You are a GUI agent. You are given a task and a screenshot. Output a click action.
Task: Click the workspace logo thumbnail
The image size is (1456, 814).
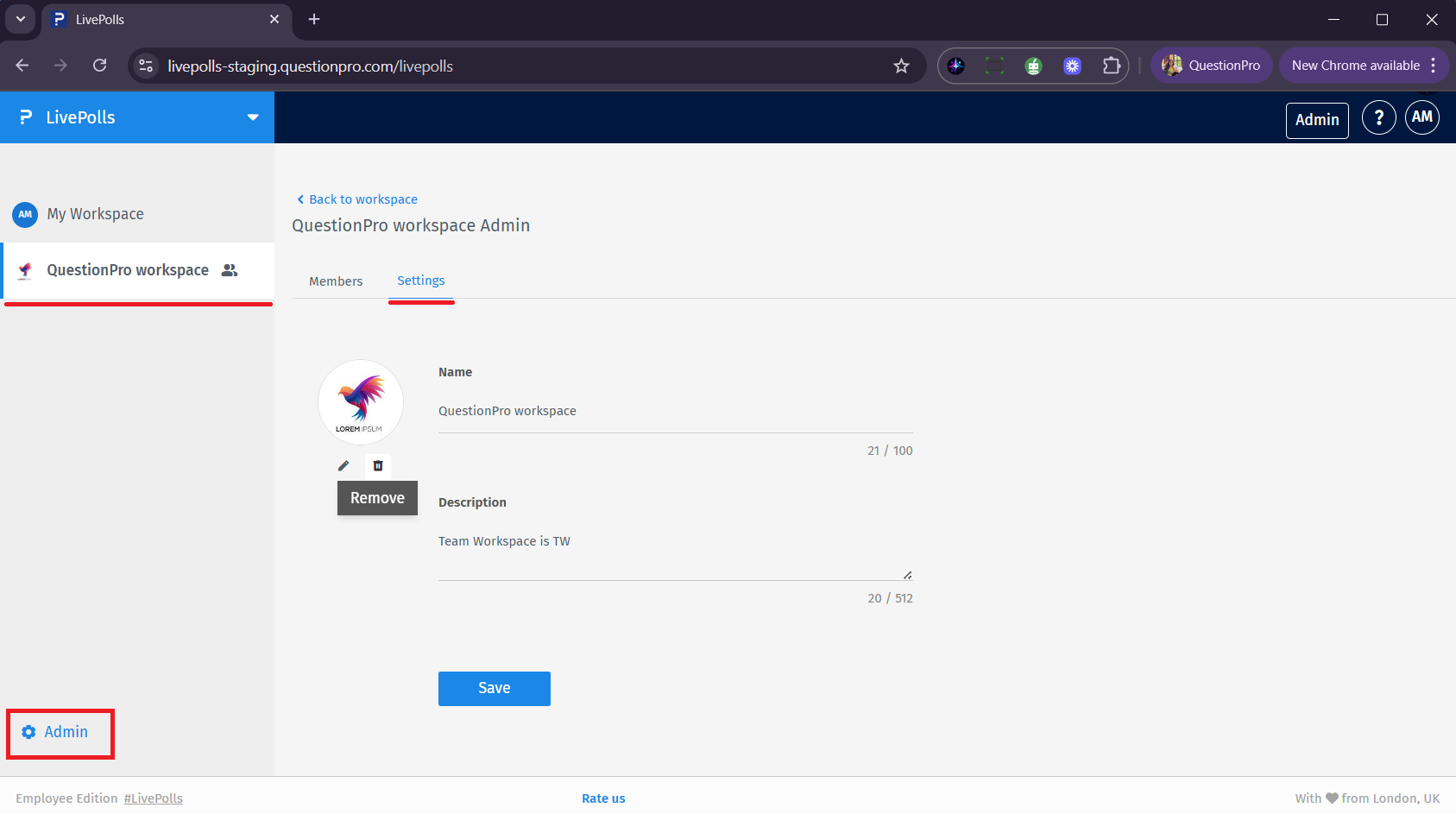(361, 402)
